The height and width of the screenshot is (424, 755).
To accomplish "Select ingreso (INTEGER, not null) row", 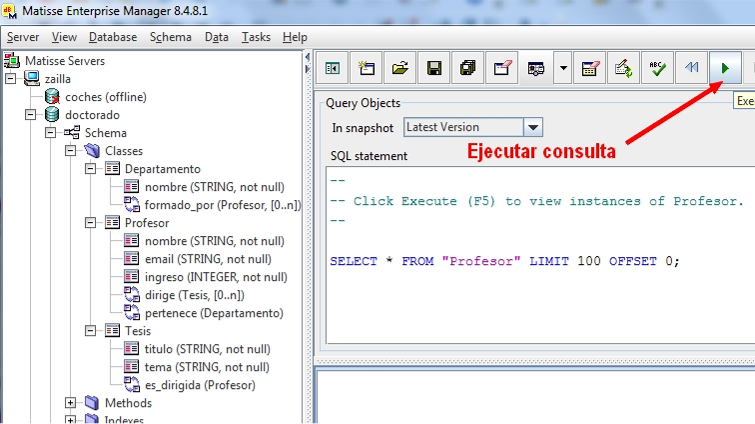I will pyautogui.click(x=216, y=277).
